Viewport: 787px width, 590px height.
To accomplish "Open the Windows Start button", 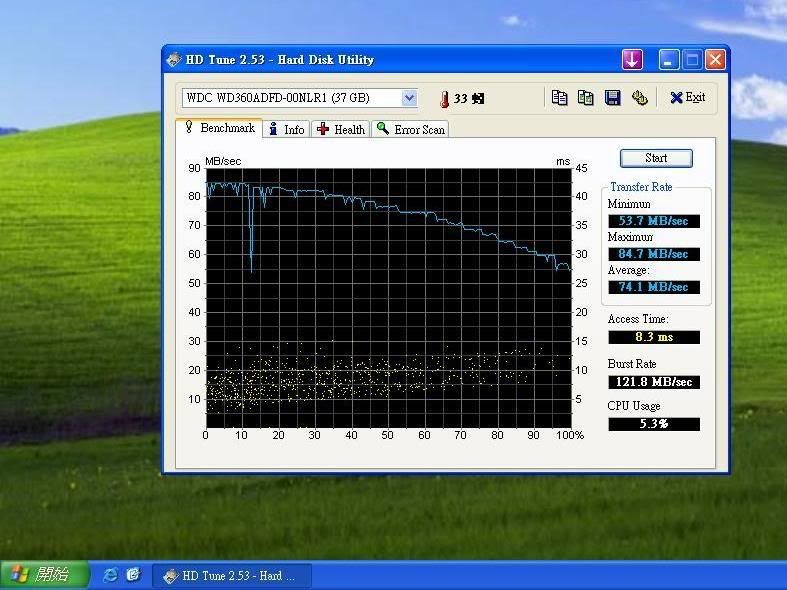I will [x=44, y=574].
